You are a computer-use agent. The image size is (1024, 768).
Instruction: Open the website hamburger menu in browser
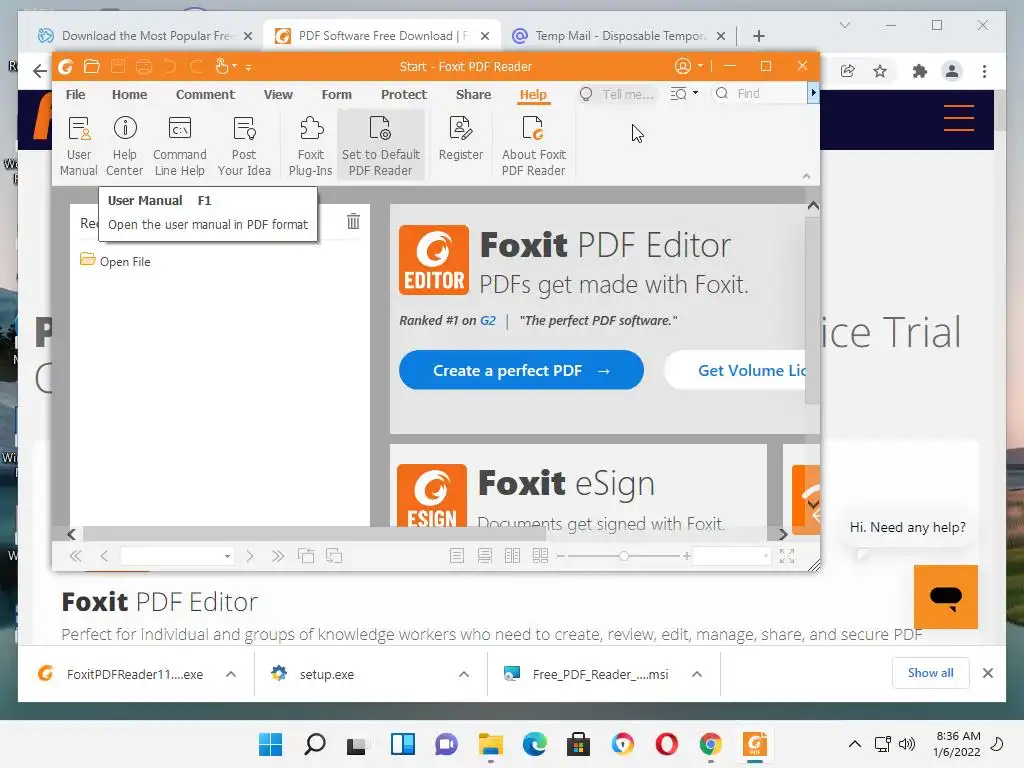pos(959,118)
